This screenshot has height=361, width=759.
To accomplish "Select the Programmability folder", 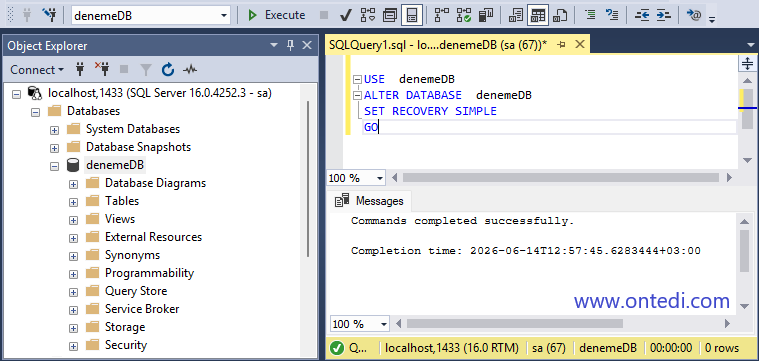I will pyautogui.click(x=149, y=273).
